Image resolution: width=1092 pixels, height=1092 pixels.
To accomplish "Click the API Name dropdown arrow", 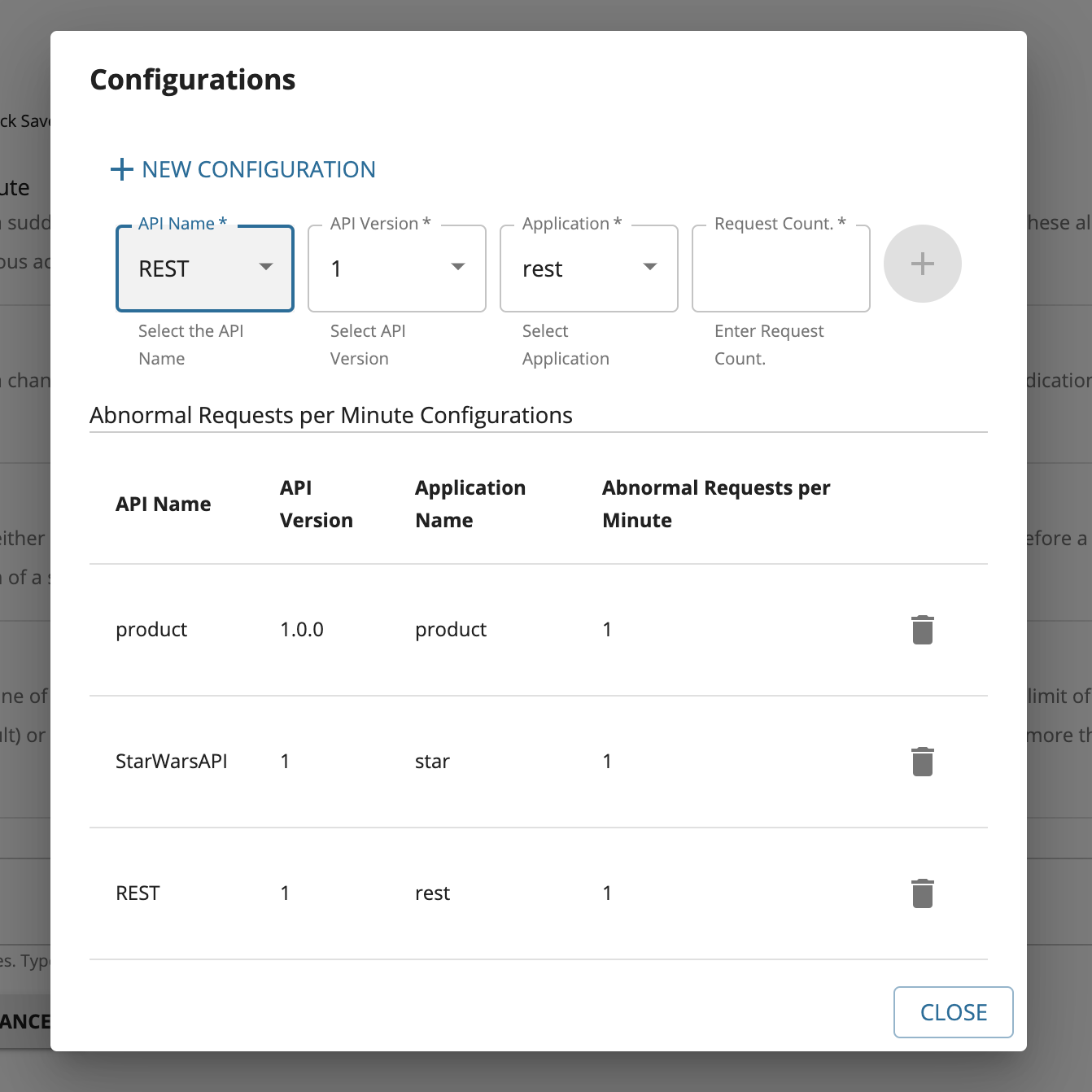I will [266, 267].
